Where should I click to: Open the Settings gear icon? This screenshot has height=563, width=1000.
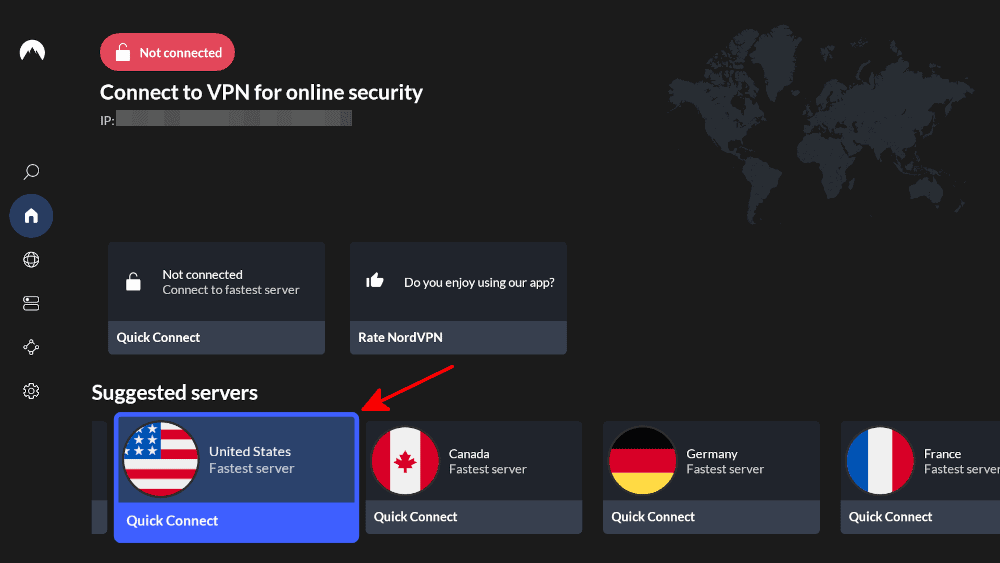click(31, 391)
